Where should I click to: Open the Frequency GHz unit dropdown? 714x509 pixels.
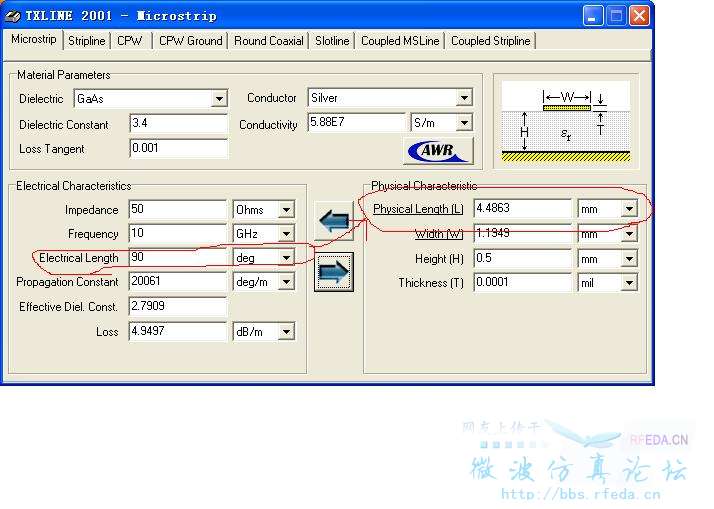286,234
